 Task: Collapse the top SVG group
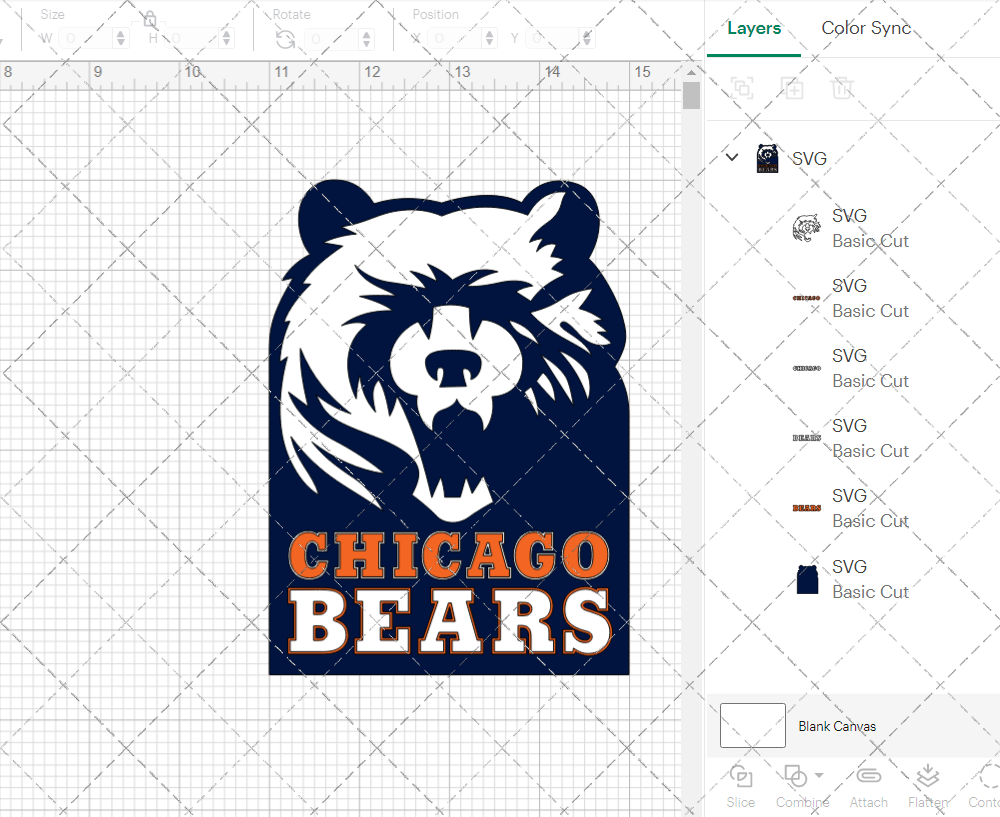(x=732, y=157)
